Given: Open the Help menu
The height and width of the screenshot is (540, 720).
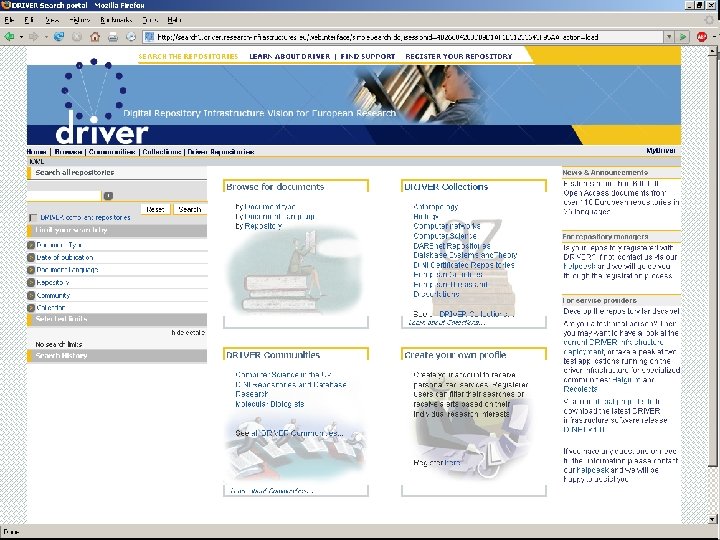Looking at the screenshot, I should 174,20.
